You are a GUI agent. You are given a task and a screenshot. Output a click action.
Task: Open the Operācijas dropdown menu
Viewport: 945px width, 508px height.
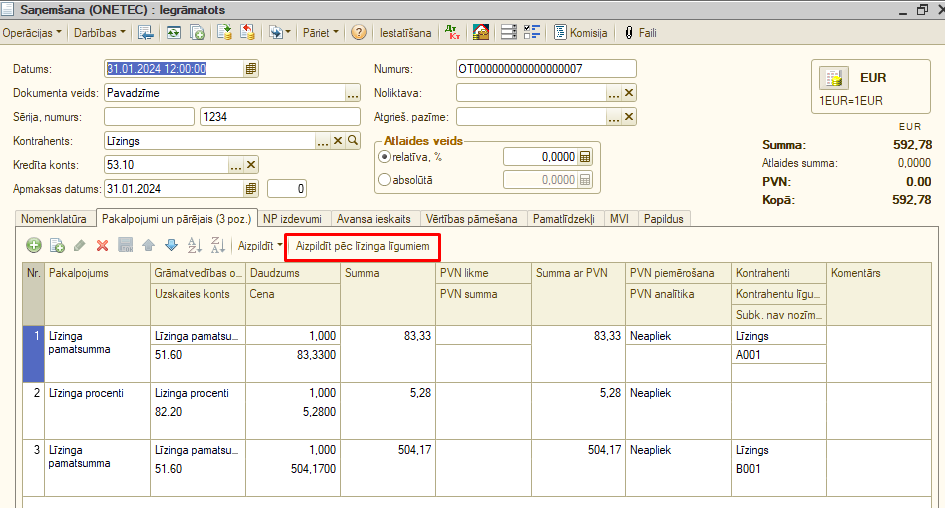pos(32,33)
